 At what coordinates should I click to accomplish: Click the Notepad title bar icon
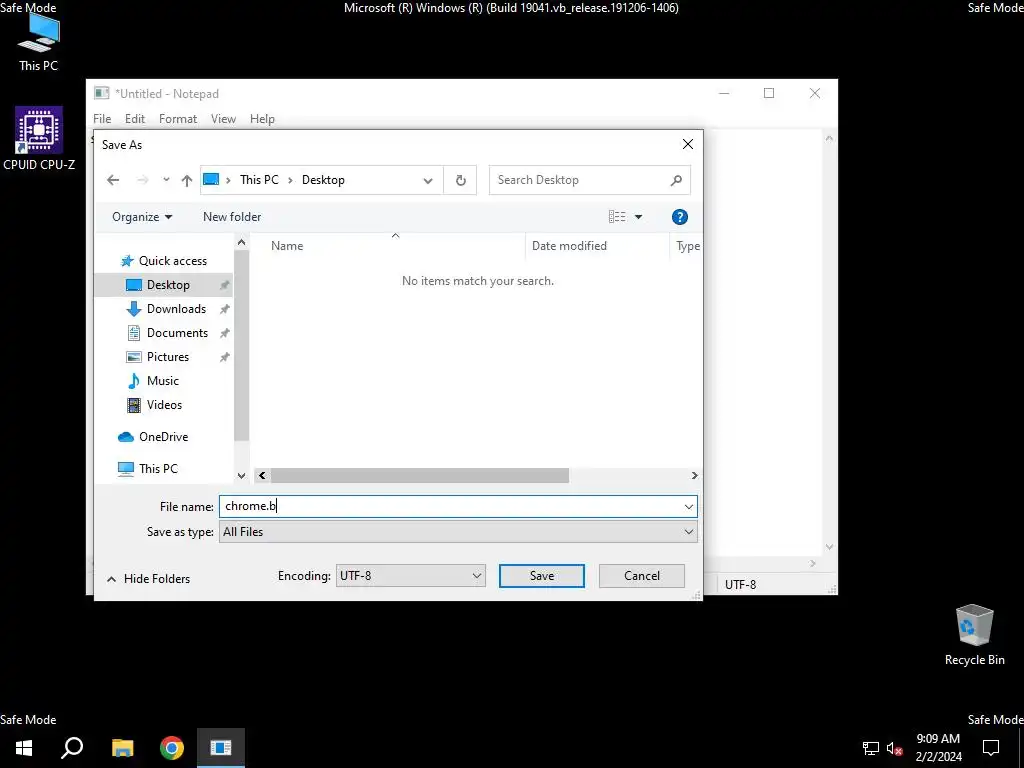click(x=101, y=93)
